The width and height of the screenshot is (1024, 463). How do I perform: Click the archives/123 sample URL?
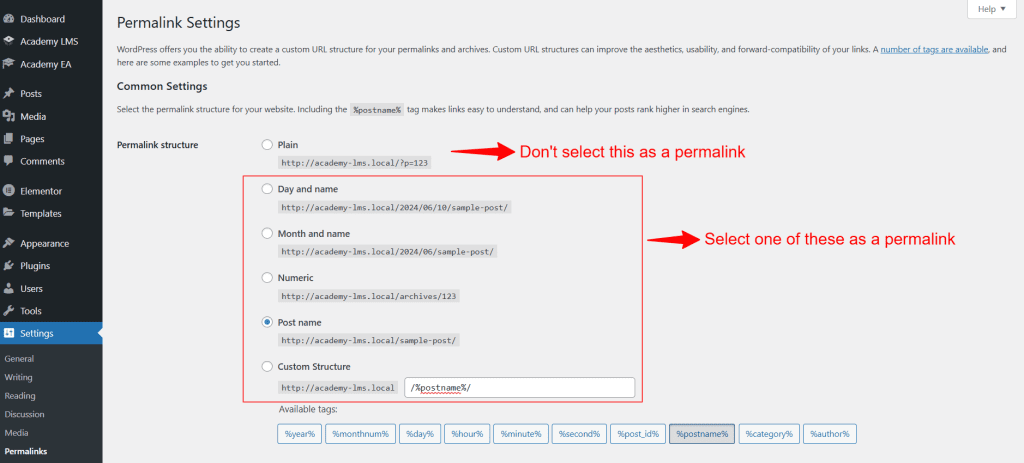click(369, 296)
